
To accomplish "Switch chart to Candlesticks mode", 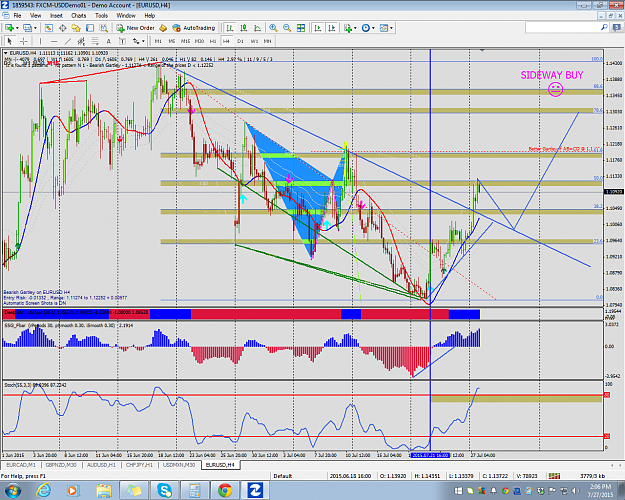I will pyautogui.click(x=244, y=28).
